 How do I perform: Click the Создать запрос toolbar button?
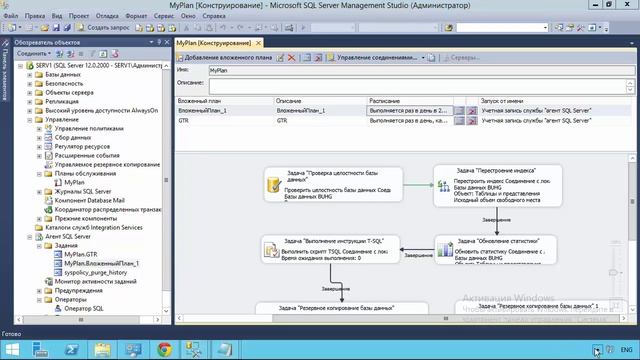point(104,27)
